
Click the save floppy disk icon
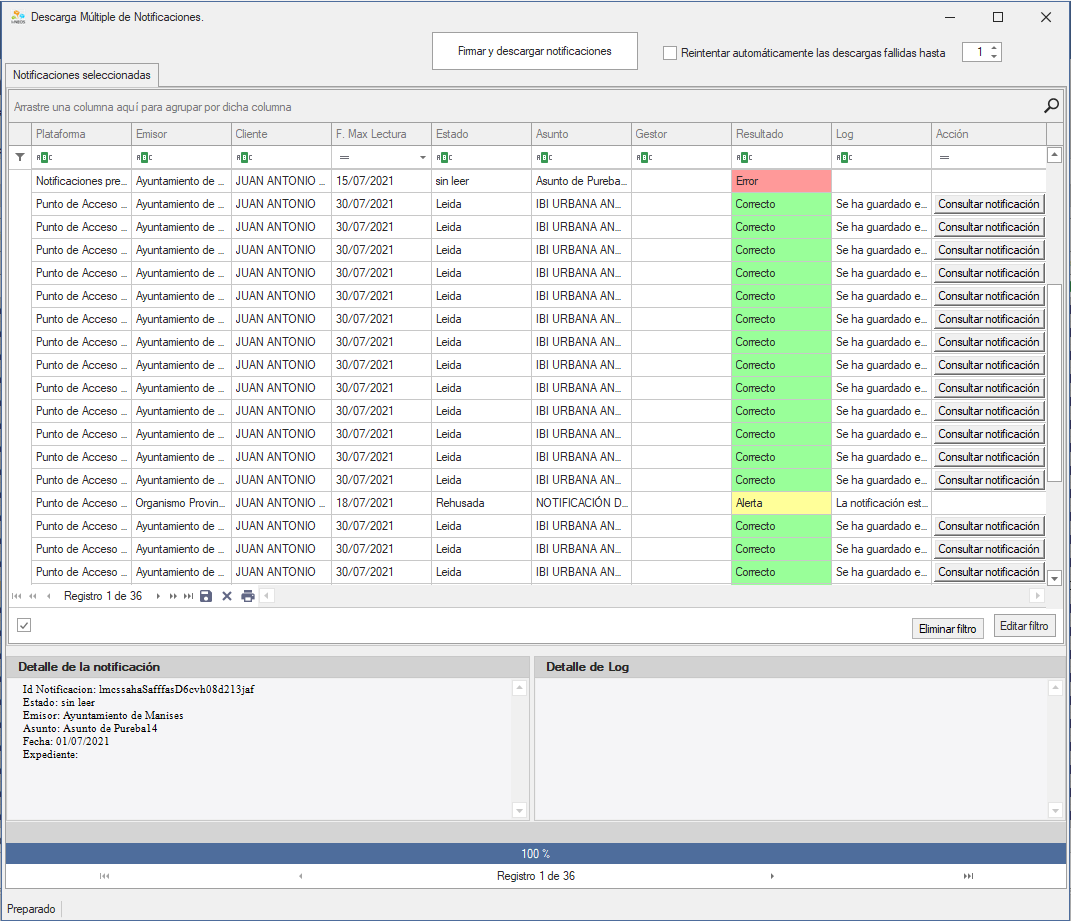click(206, 596)
